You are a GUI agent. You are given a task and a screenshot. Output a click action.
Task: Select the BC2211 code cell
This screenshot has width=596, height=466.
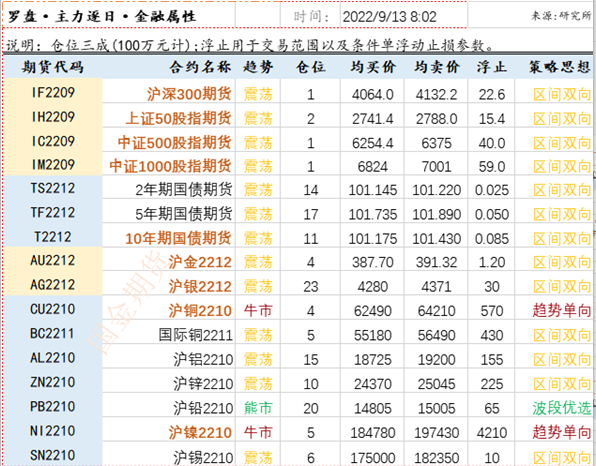[x=53, y=333]
